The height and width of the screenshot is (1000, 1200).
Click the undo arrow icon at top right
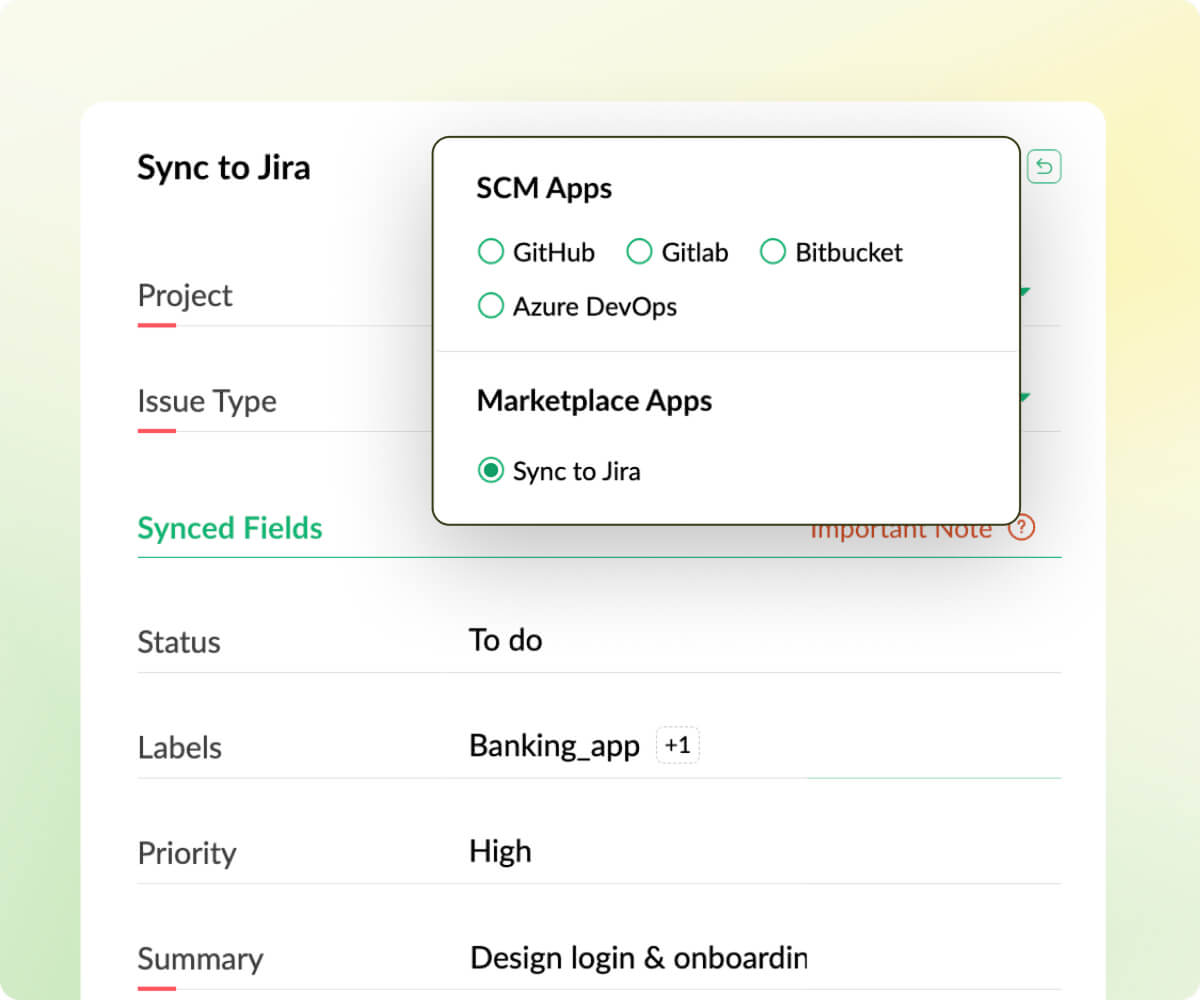(x=1044, y=167)
